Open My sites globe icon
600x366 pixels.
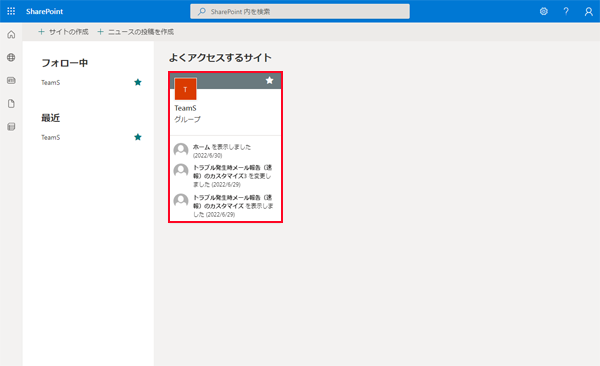(11, 57)
